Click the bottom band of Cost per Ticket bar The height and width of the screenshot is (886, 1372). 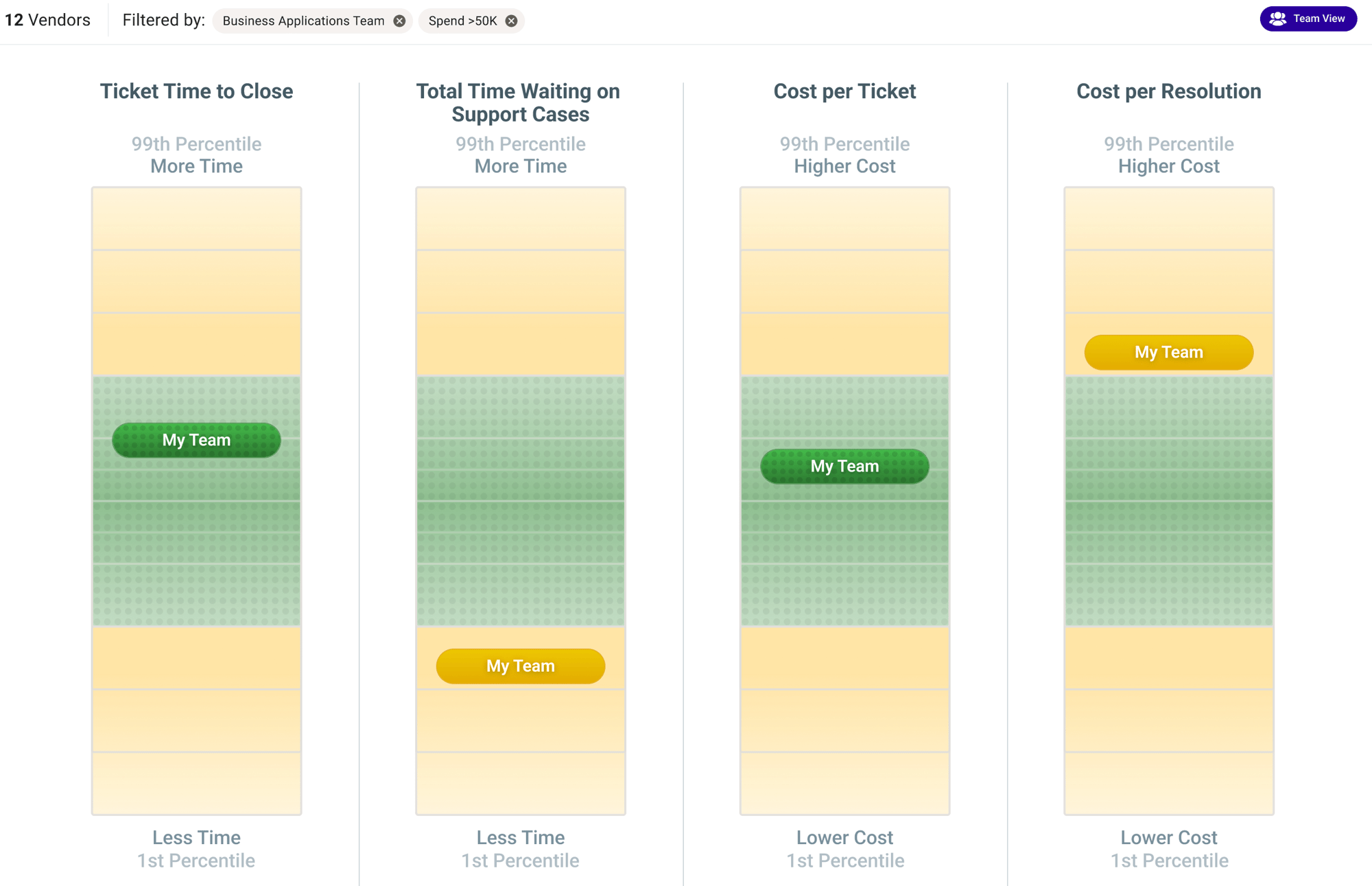[x=844, y=783]
